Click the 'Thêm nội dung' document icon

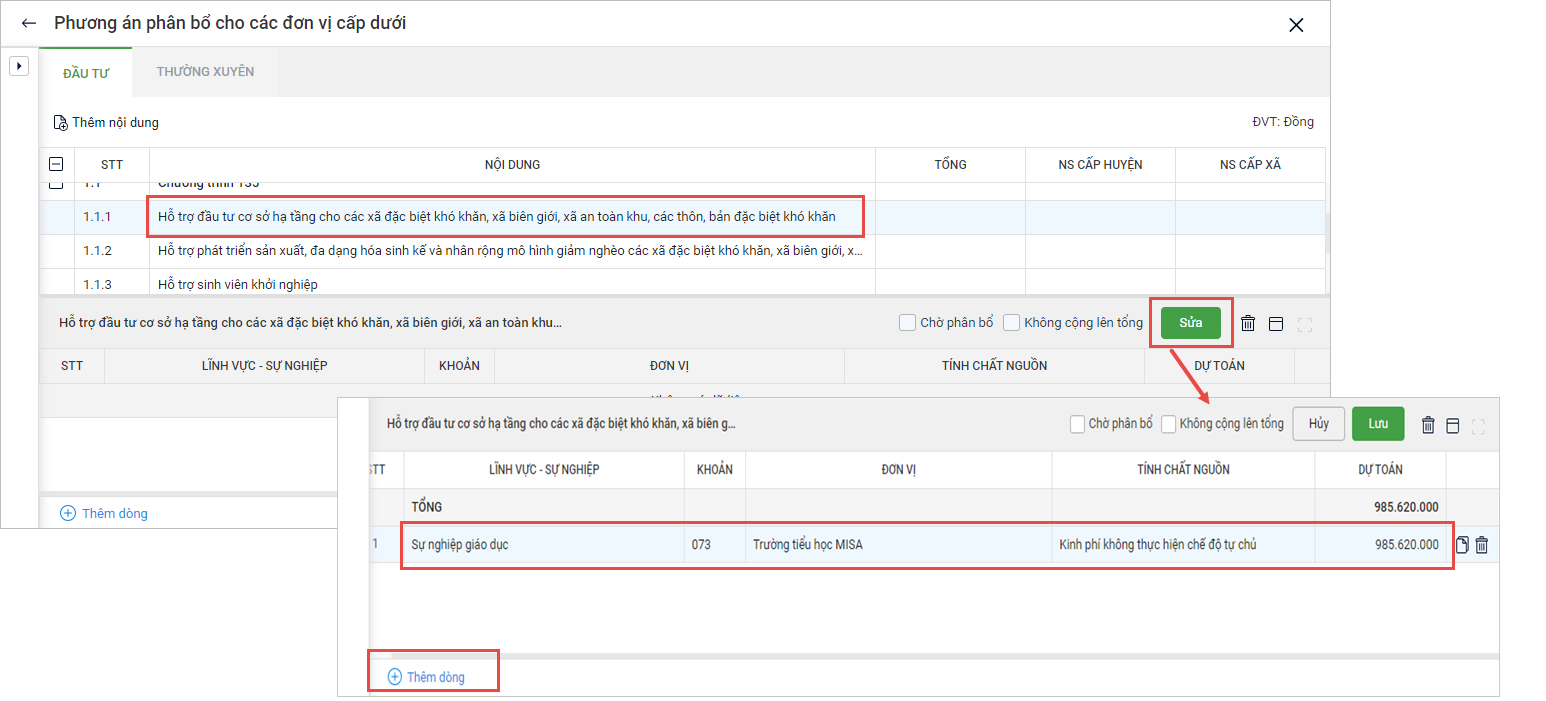pos(60,123)
